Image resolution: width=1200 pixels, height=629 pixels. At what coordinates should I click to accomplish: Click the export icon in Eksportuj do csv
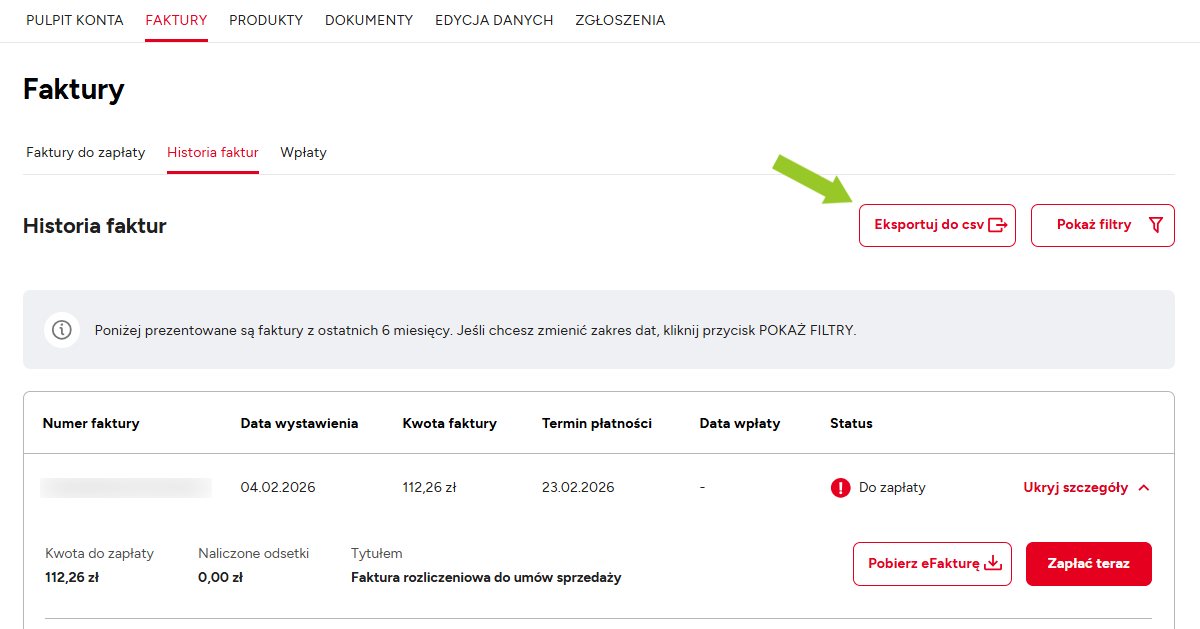coord(997,225)
